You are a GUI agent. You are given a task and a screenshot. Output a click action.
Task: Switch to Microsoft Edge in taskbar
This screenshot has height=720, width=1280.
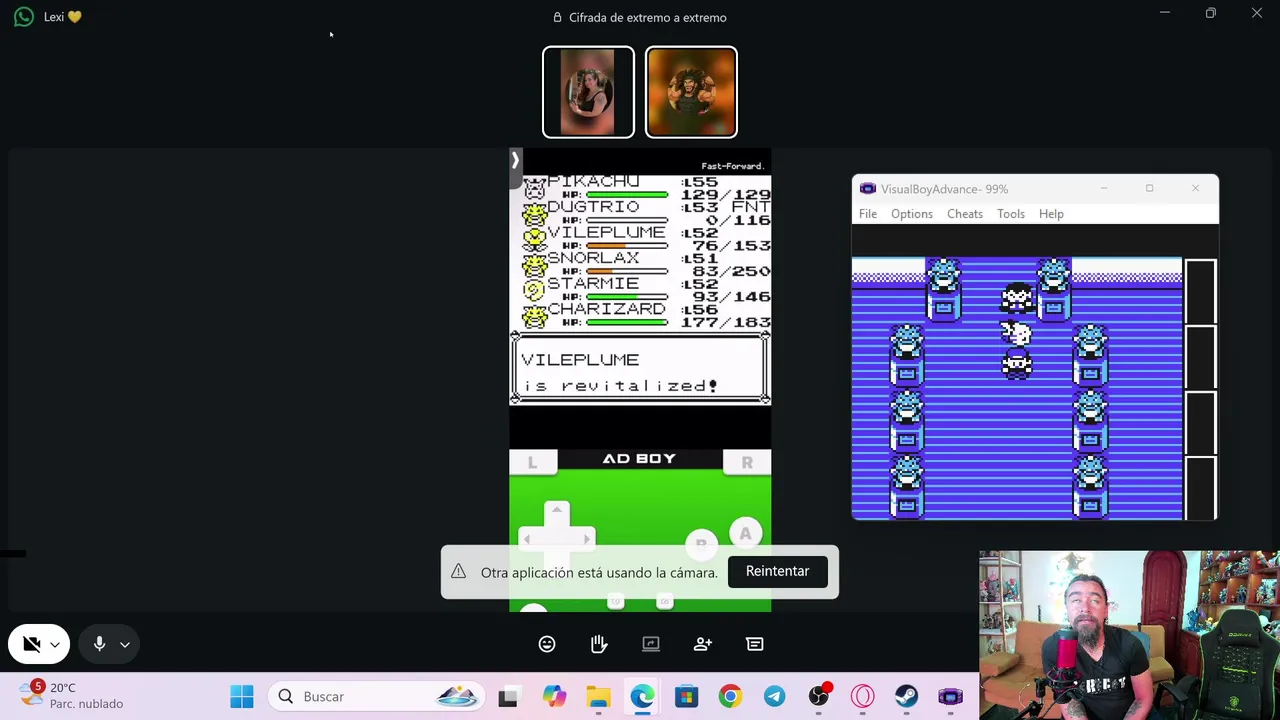coord(642,697)
